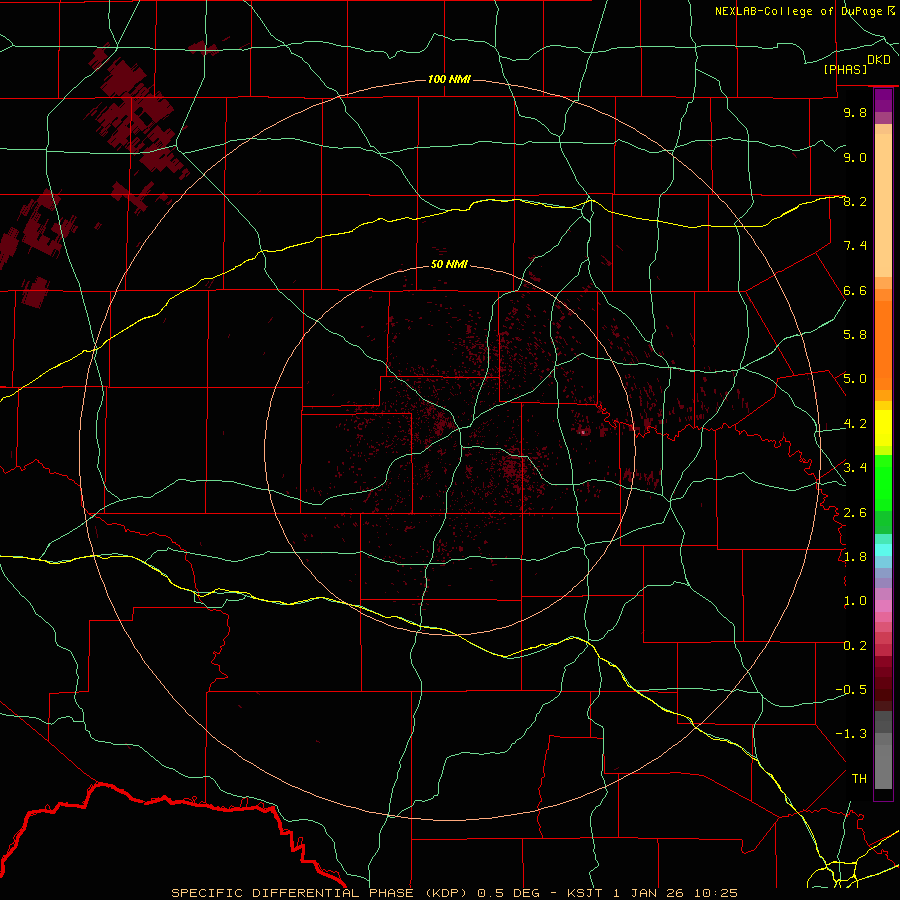Click the 3.4 value on the color scale
900x900 pixels.
click(855, 467)
